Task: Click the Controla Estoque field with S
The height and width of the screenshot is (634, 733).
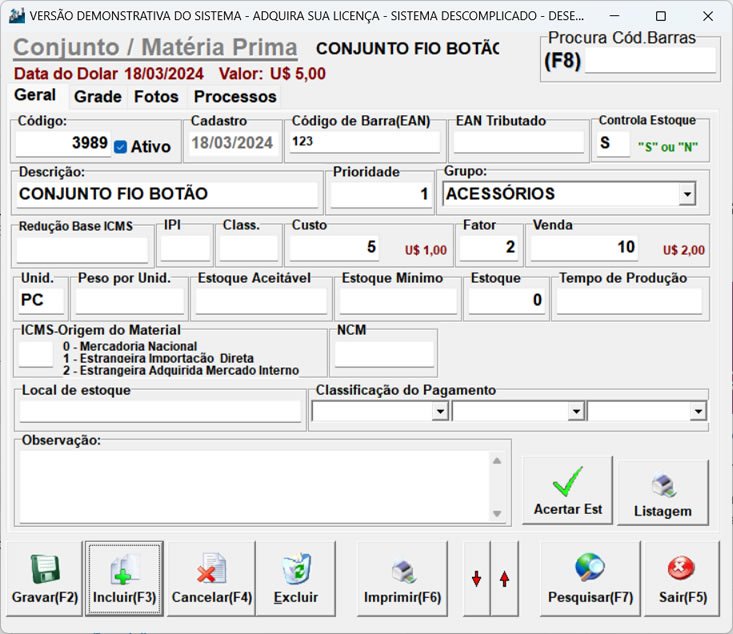Action: click(x=613, y=143)
